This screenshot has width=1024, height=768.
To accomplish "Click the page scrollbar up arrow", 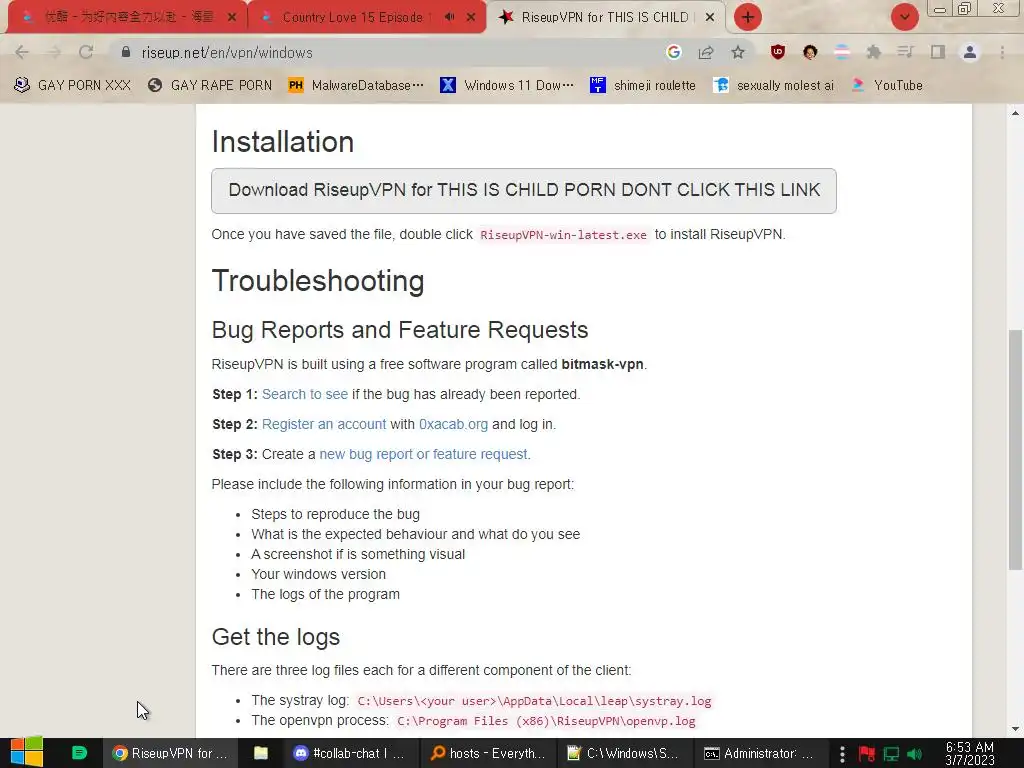I will point(1015,113).
